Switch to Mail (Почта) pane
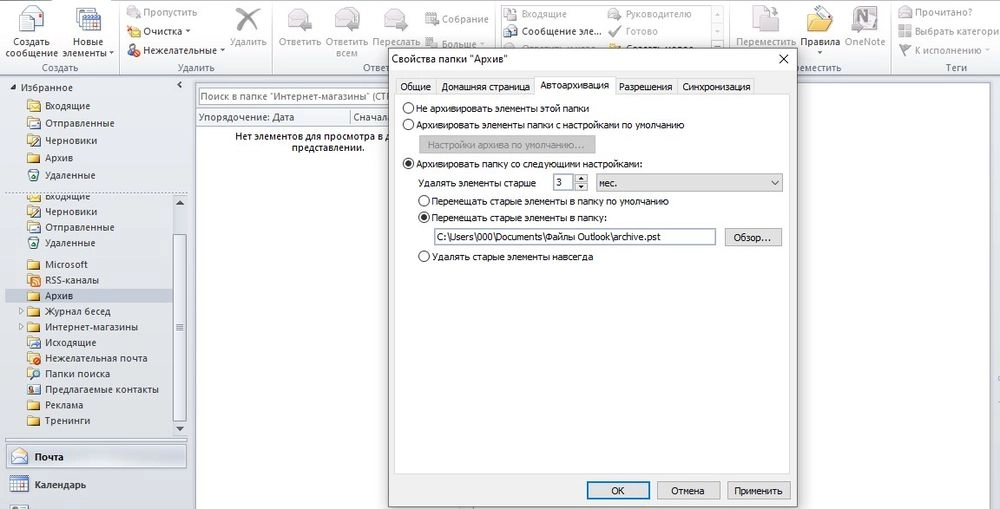Screen dimensions: 1000x509 click(x=96, y=457)
